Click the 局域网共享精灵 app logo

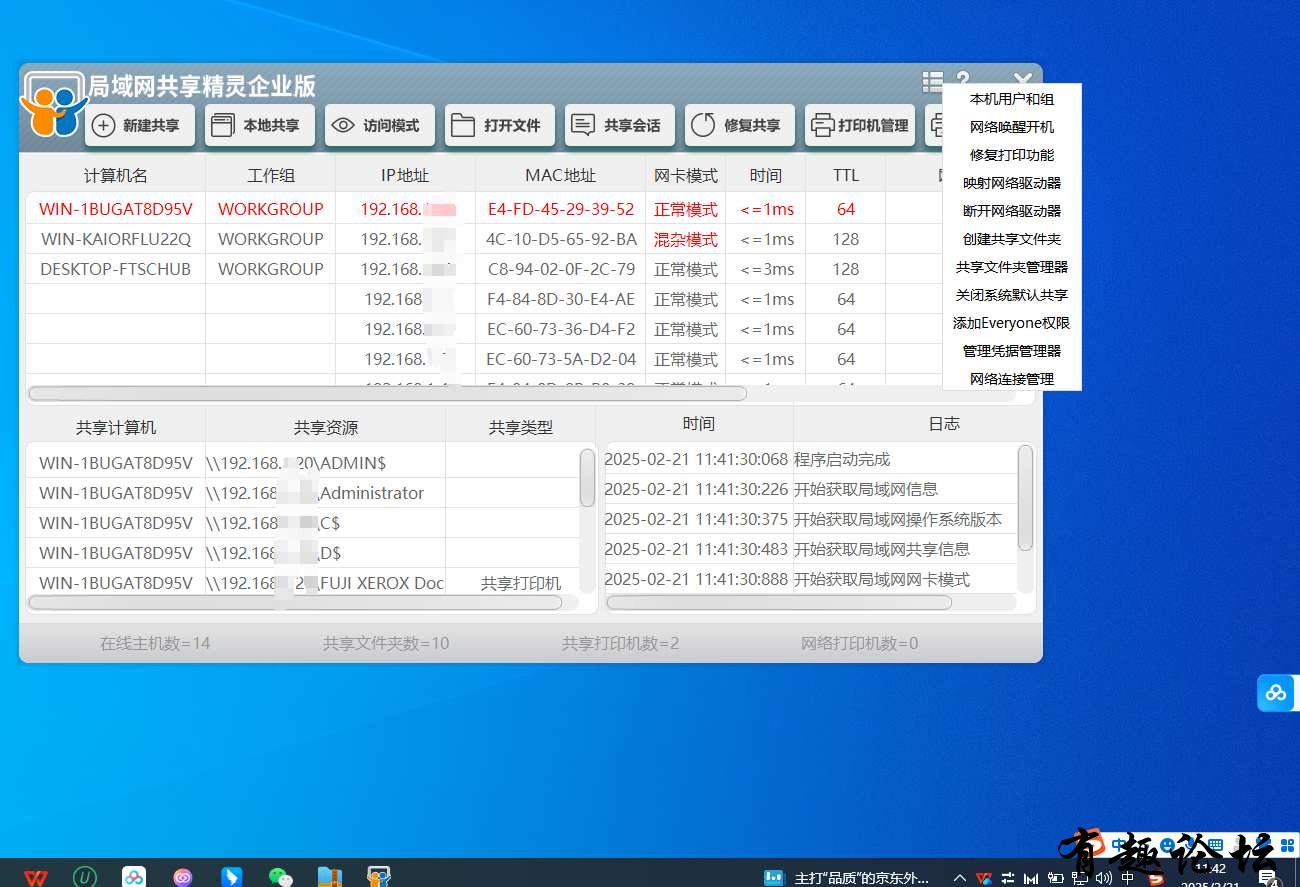pos(53,103)
